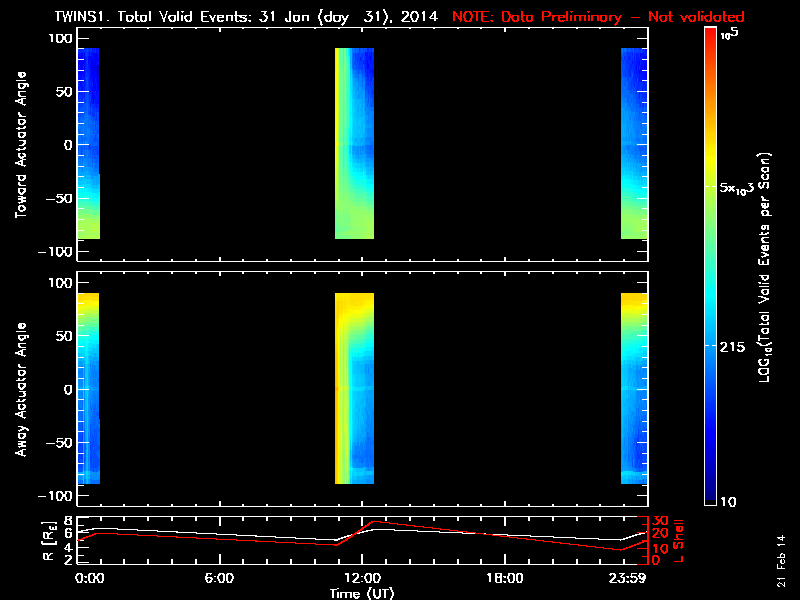Click the '6:00' time axis tick label
The height and width of the screenshot is (600, 800).
[218, 579]
